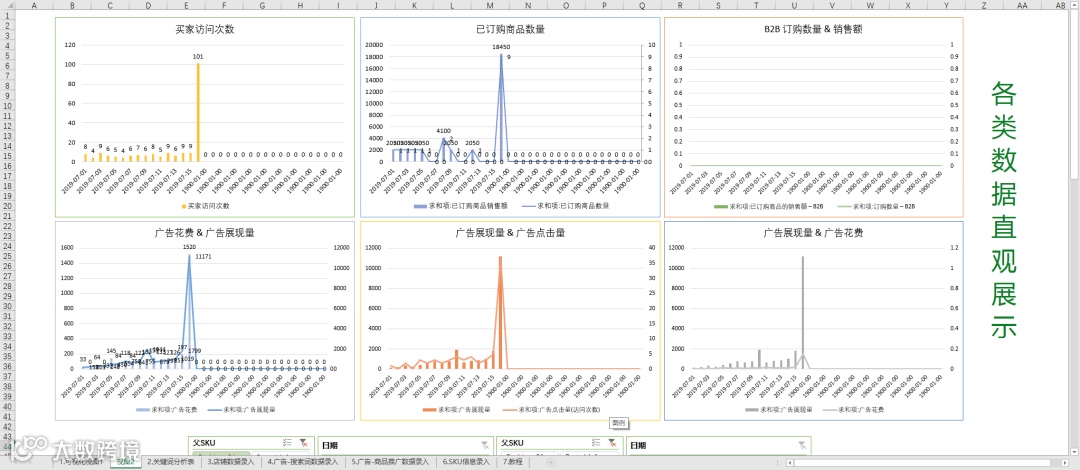Click the 求和项:已订购商品销售额 legend entry
The width and height of the screenshot is (1080, 470).
pyautogui.click(x=460, y=205)
